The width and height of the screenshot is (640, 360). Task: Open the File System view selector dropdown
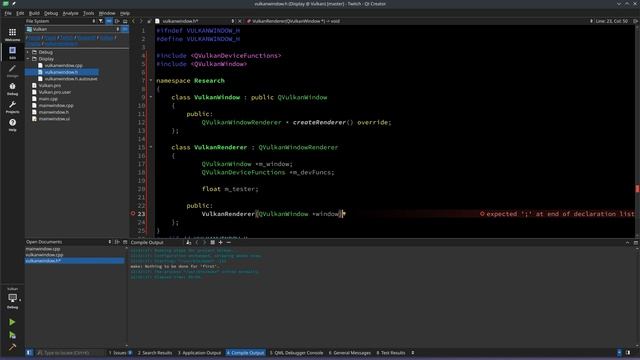(x=60, y=21)
